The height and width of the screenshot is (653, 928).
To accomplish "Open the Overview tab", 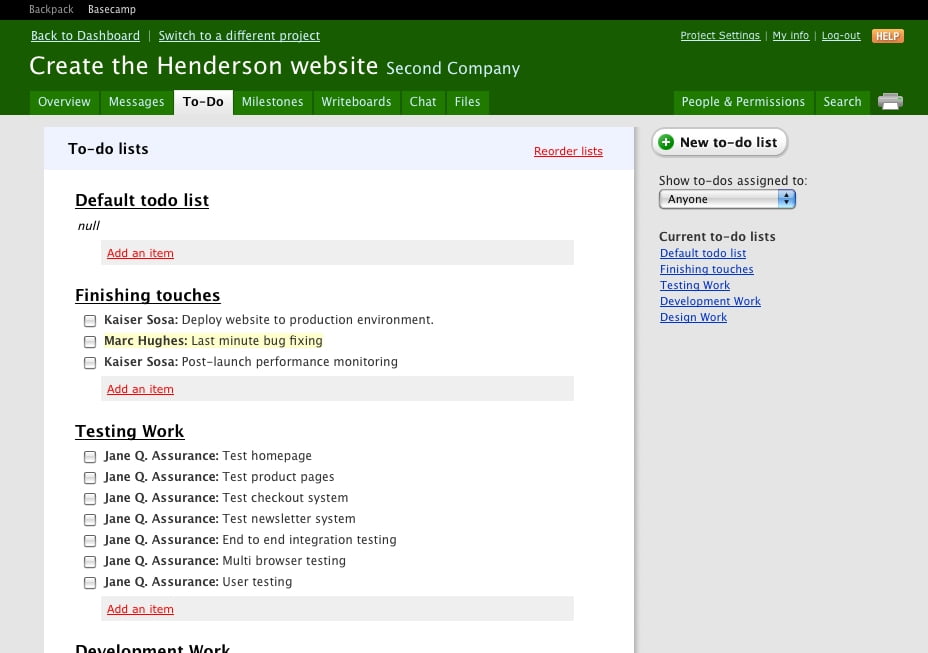I will point(65,102).
